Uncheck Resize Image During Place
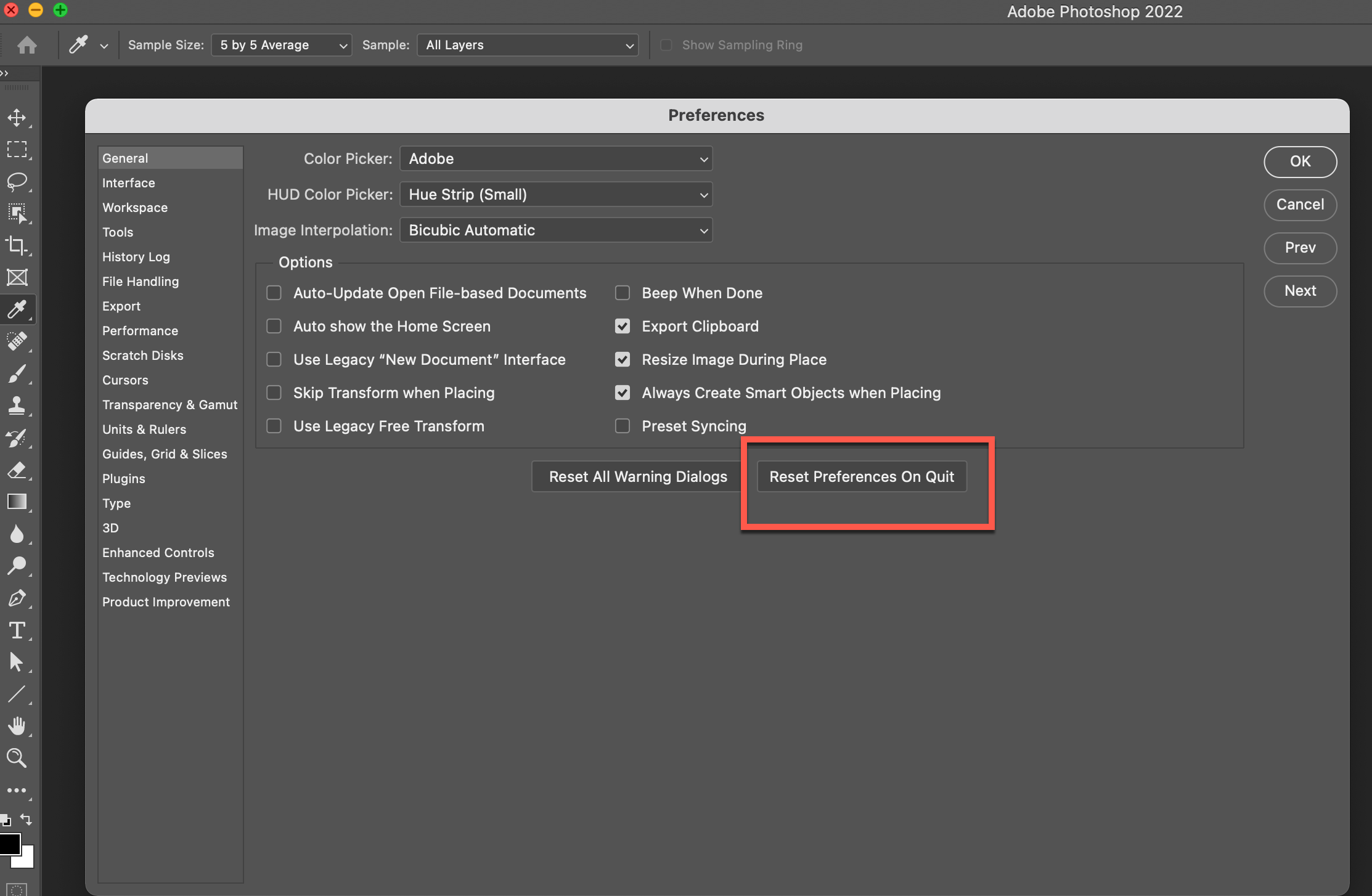Image resolution: width=1372 pixels, height=896 pixels. point(623,359)
